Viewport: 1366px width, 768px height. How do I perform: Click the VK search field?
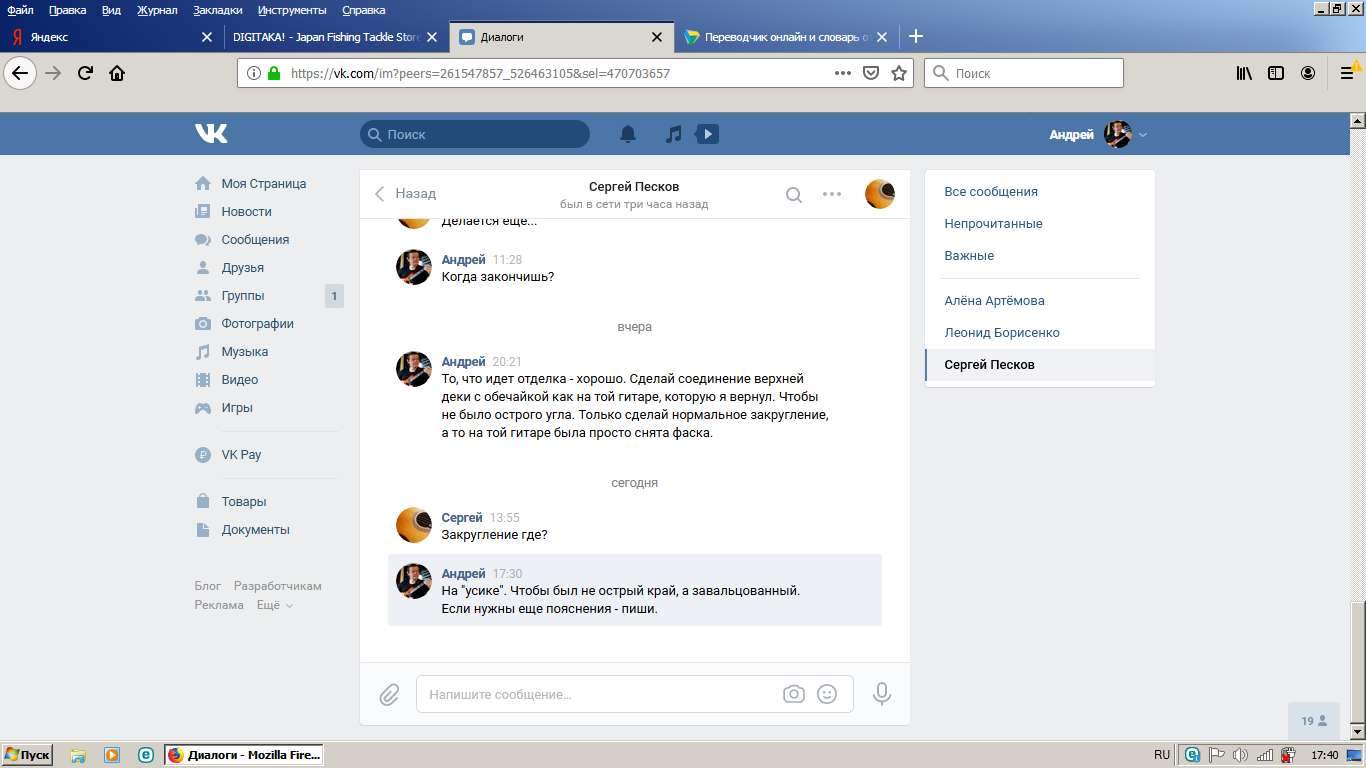[475, 134]
